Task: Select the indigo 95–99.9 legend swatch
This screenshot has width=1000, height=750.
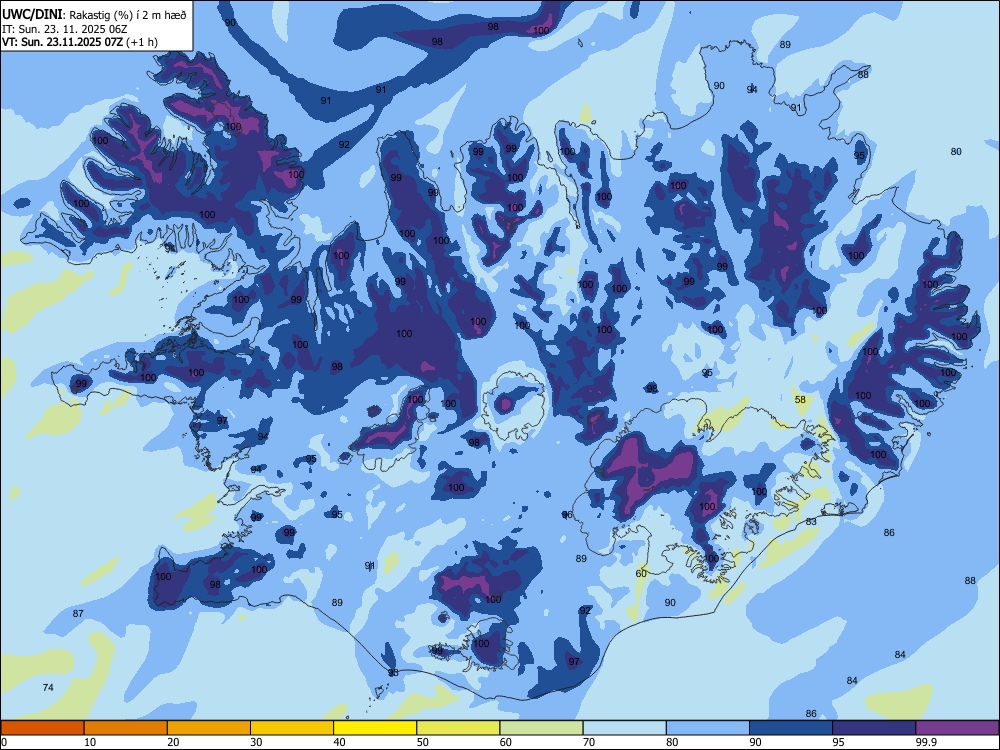Action: click(x=874, y=728)
